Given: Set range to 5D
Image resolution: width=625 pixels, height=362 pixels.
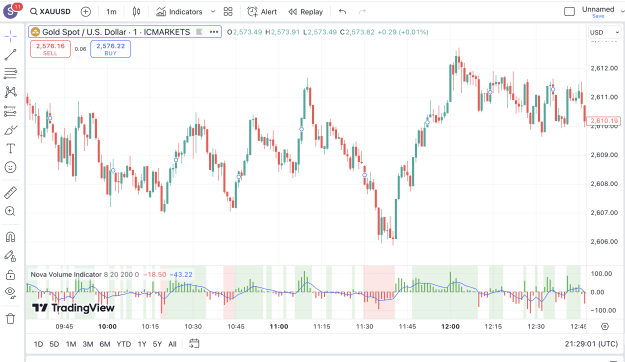Looking at the screenshot, I should pyautogui.click(x=54, y=344).
